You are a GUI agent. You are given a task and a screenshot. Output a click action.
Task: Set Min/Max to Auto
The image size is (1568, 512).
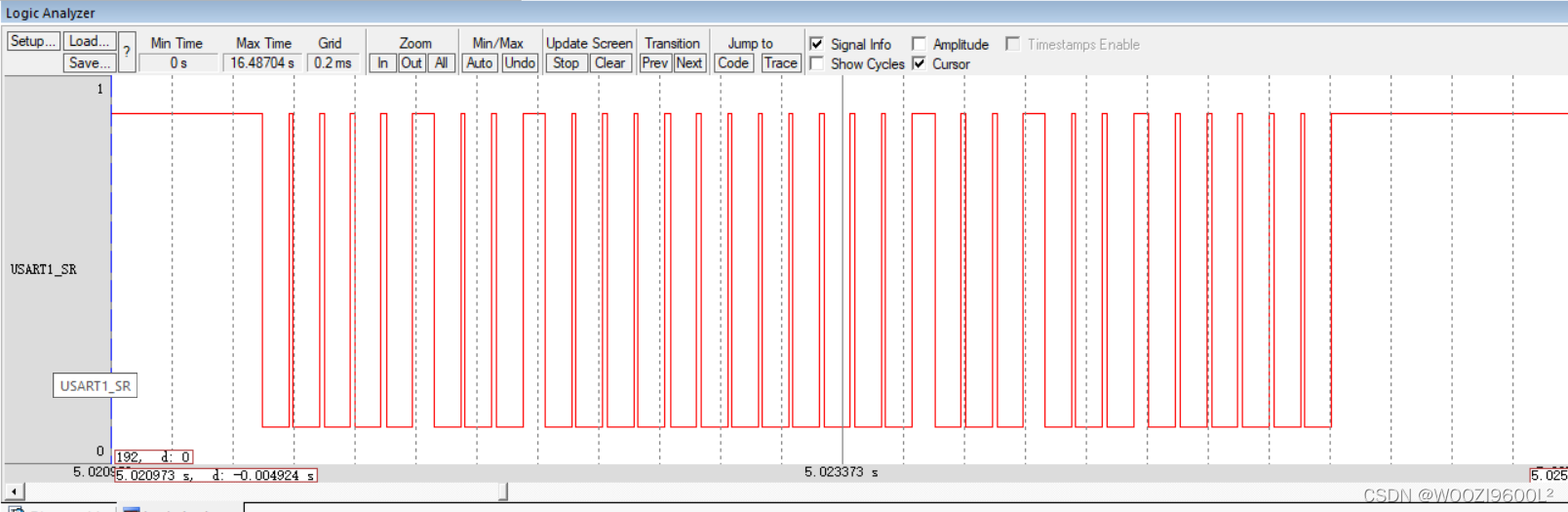[x=480, y=62]
